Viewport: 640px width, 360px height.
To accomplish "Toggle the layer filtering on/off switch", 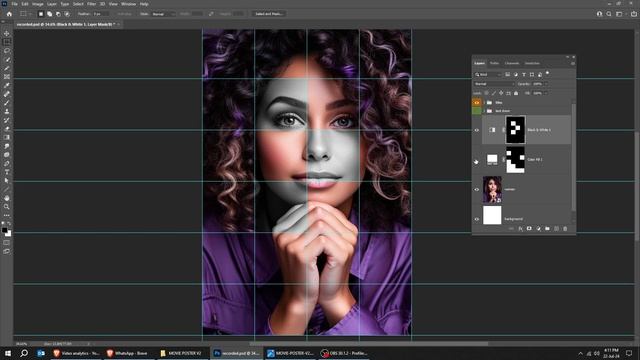I will tap(547, 74).
